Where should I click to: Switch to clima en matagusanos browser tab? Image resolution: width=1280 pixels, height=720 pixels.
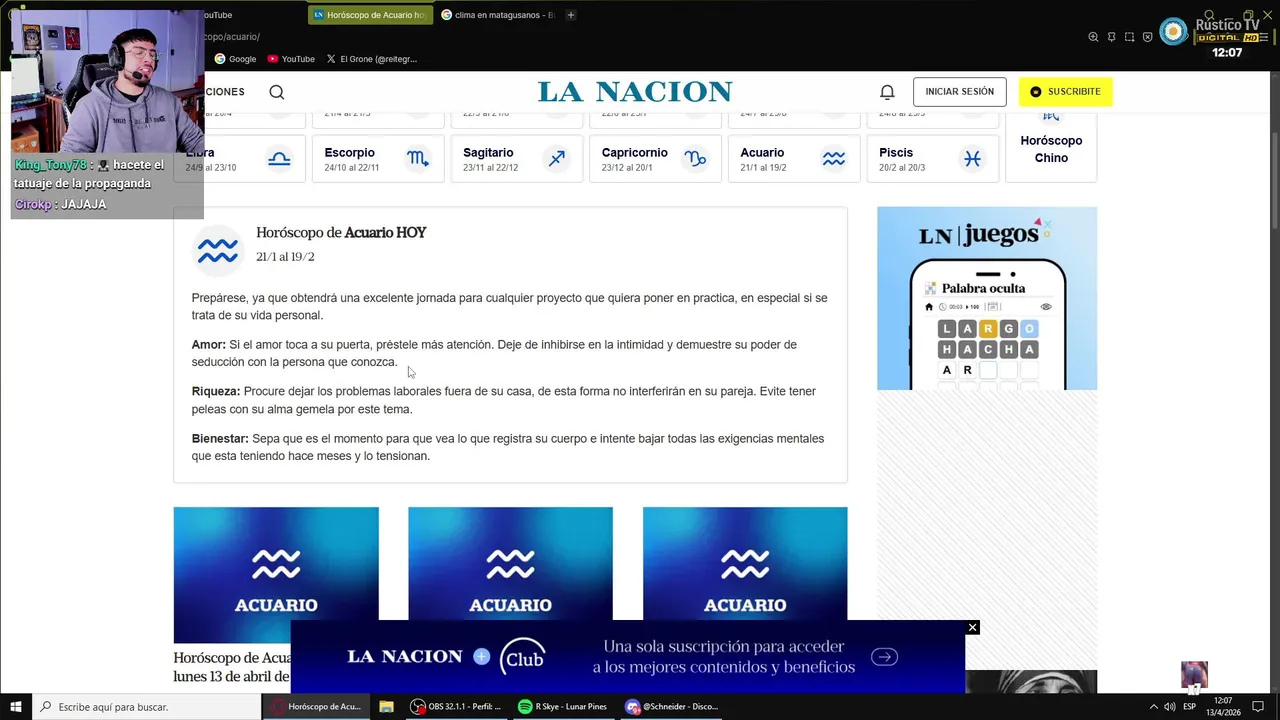click(497, 15)
